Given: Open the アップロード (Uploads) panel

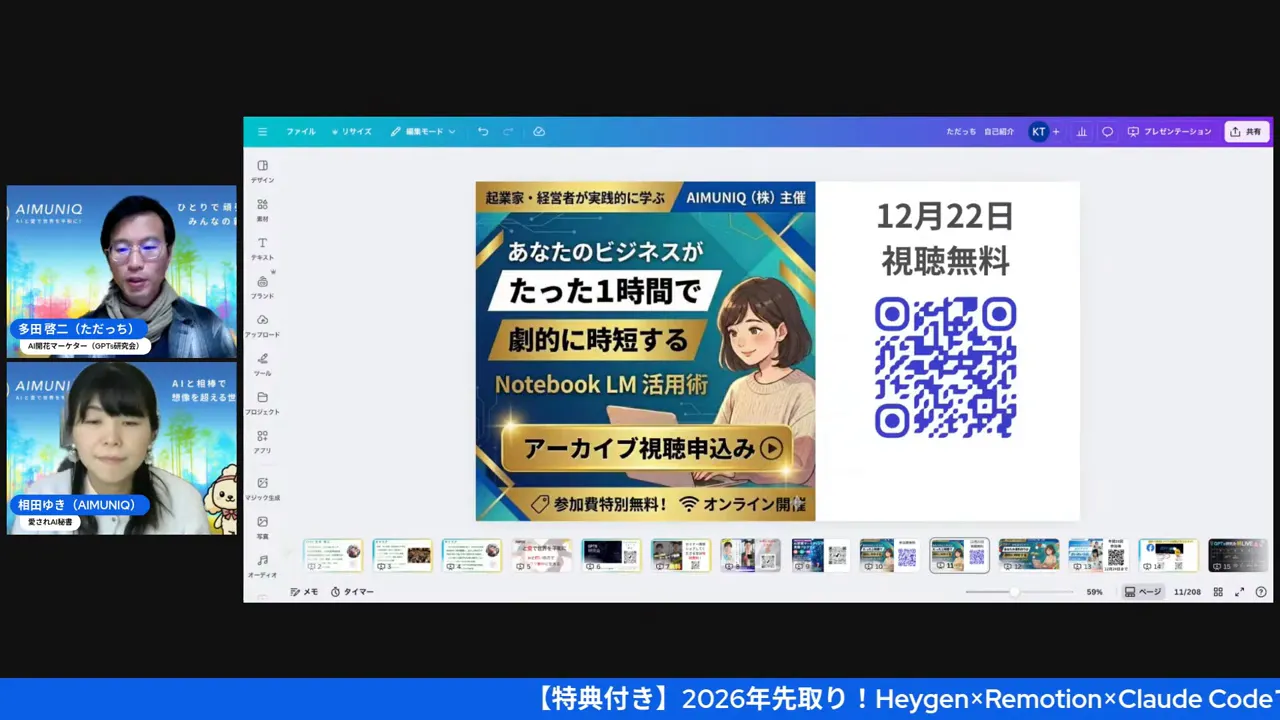Looking at the screenshot, I should point(262,327).
